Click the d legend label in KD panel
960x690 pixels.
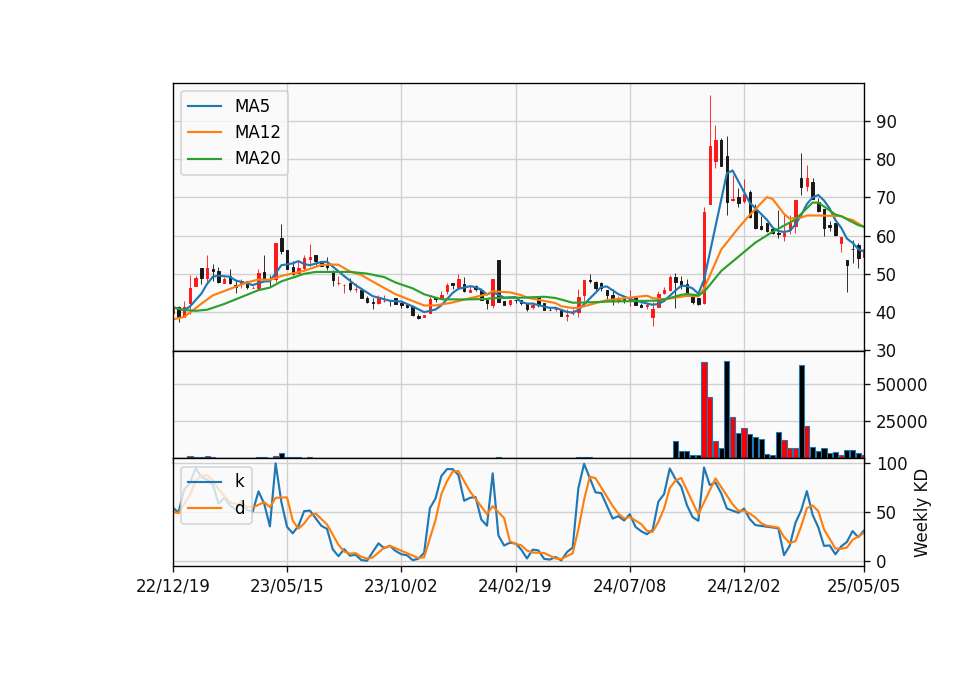[x=239, y=508]
